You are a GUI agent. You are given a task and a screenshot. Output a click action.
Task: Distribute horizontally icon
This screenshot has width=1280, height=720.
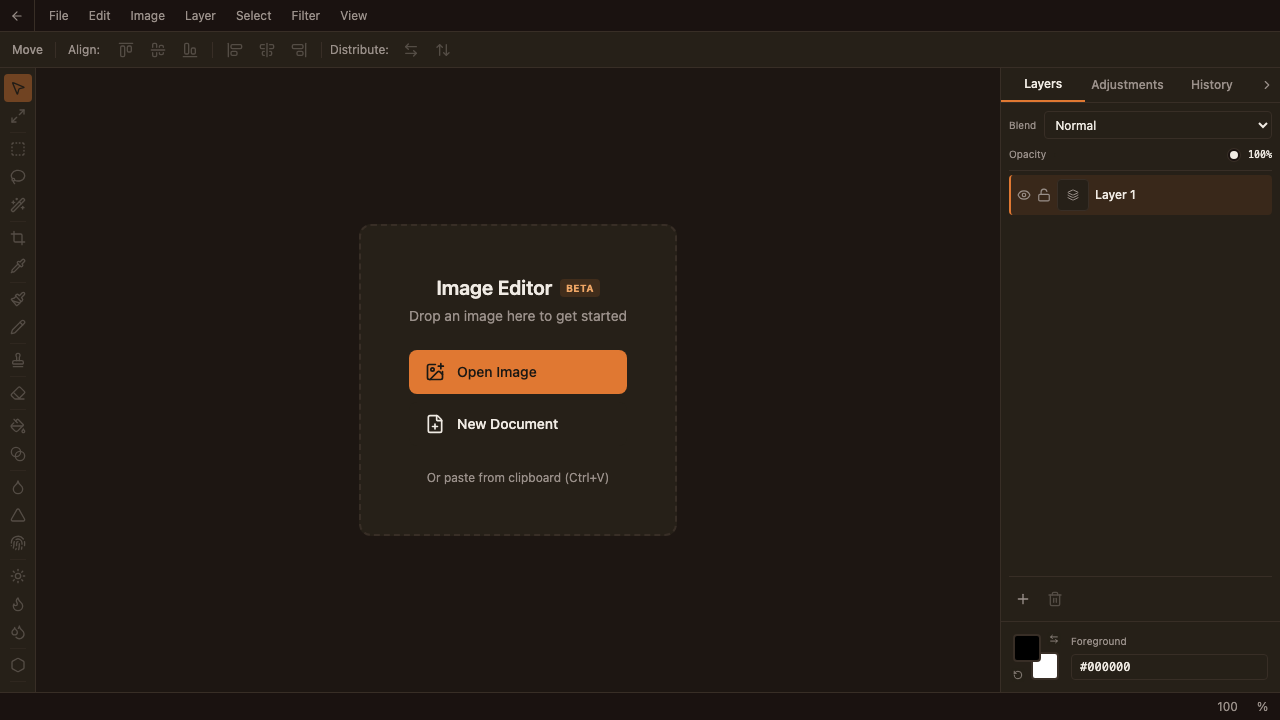pos(411,50)
